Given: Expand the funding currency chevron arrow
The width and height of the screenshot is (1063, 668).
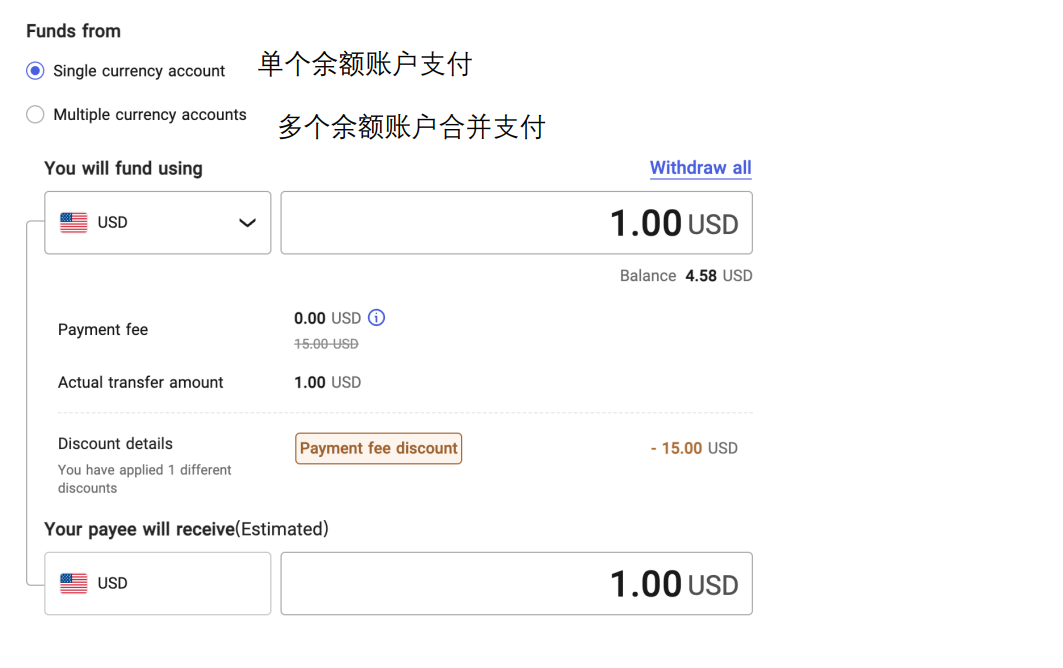Looking at the screenshot, I should click(x=247, y=223).
